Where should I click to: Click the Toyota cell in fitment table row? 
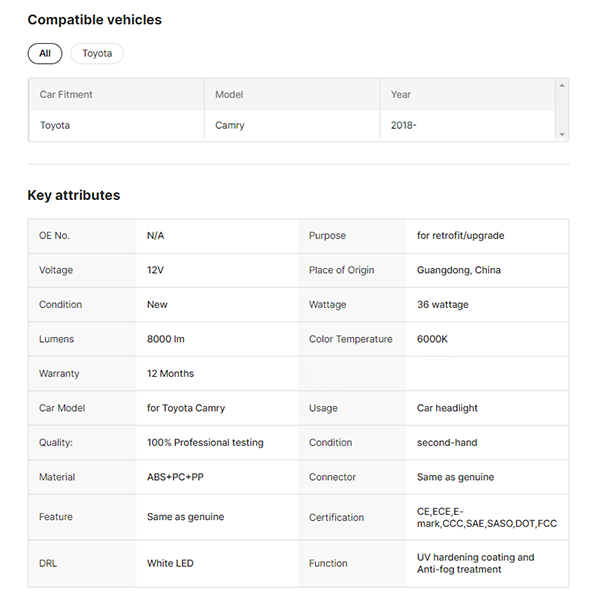tap(55, 126)
